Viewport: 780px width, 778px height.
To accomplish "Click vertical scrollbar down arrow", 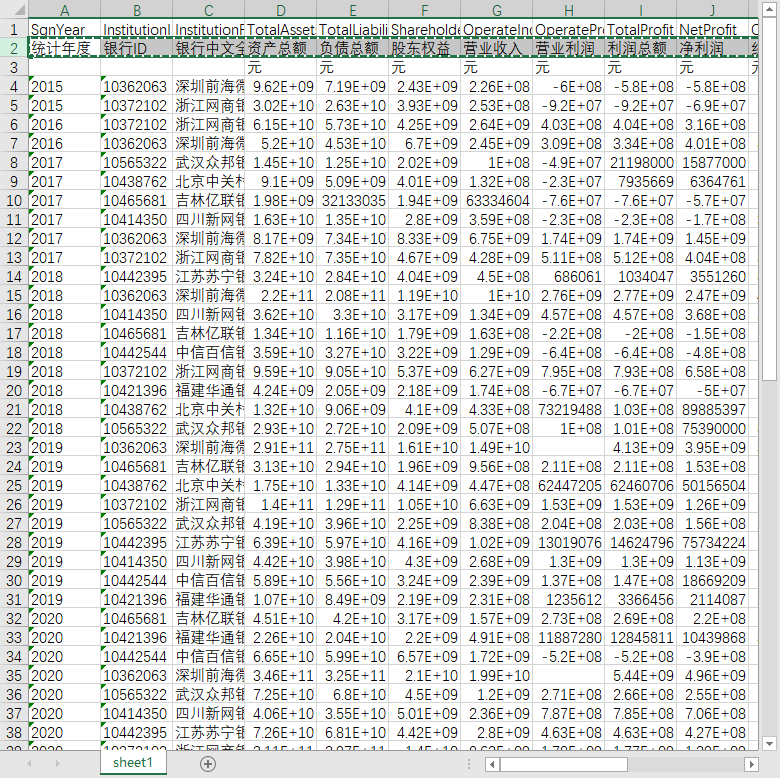I will [770, 744].
